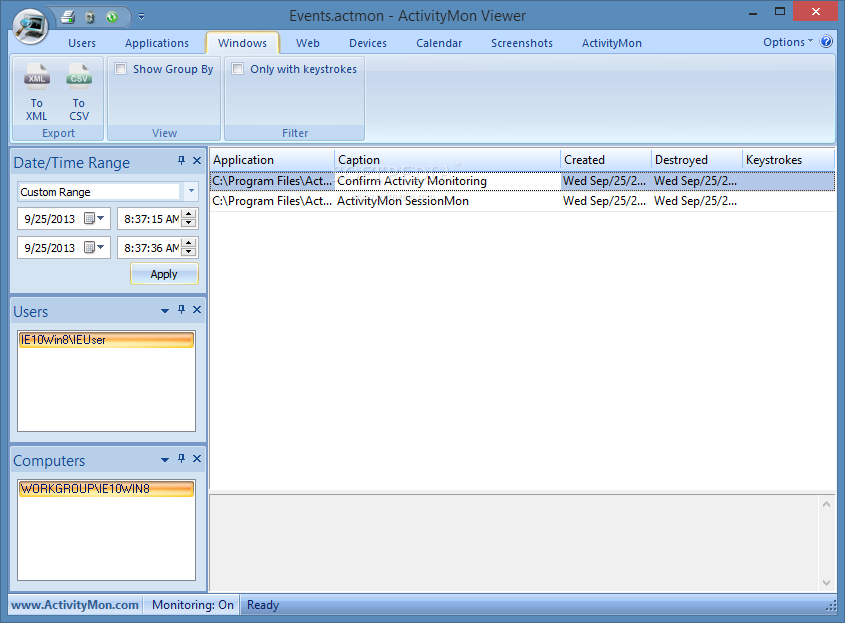
Task: Pin the Date/Time Range panel
Action: pyautogui.click(x=182, y=161)
